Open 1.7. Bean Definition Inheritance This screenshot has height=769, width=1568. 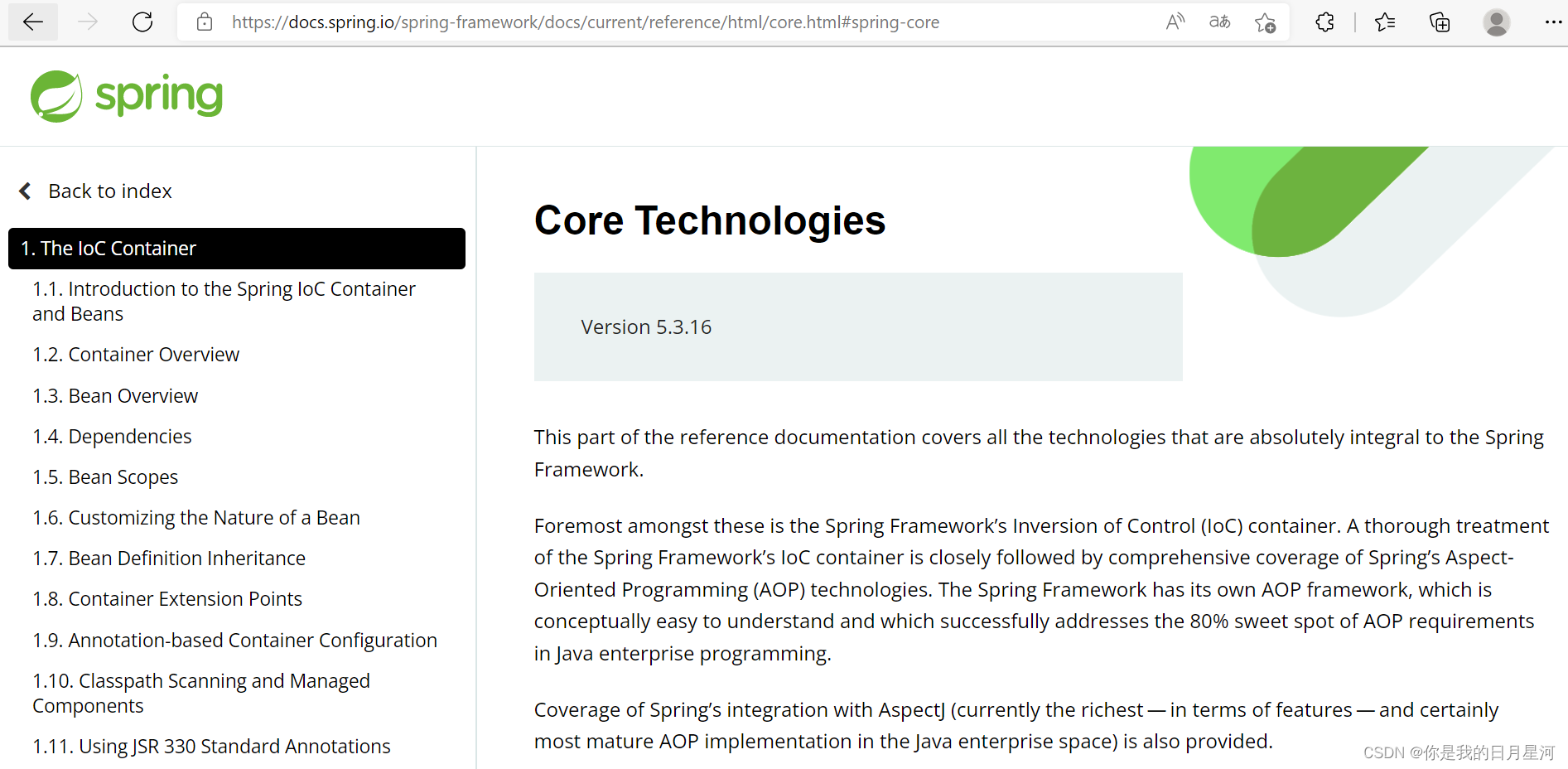(169, 559)
